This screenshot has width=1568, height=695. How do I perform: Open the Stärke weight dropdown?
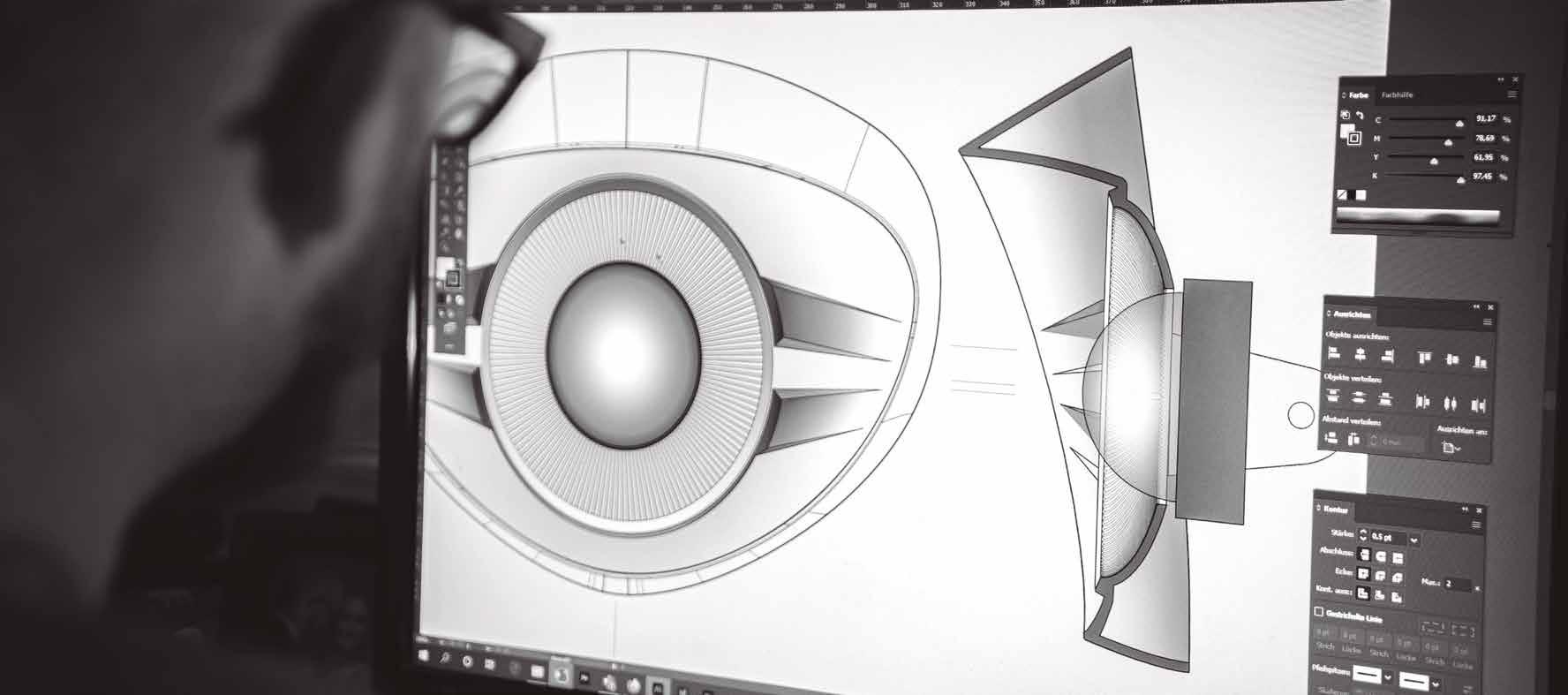1414,540
